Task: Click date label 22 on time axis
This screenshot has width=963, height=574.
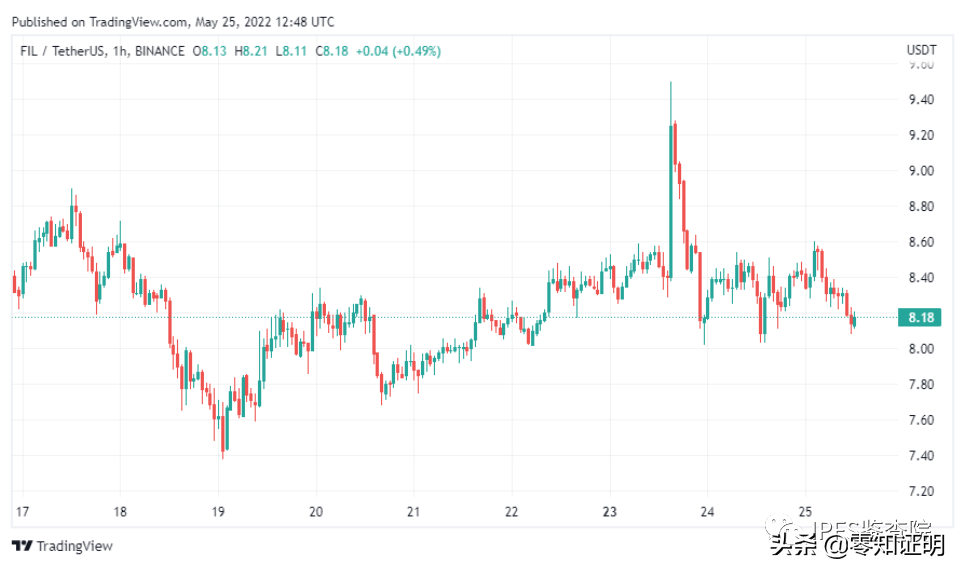Action: (511, 511)
